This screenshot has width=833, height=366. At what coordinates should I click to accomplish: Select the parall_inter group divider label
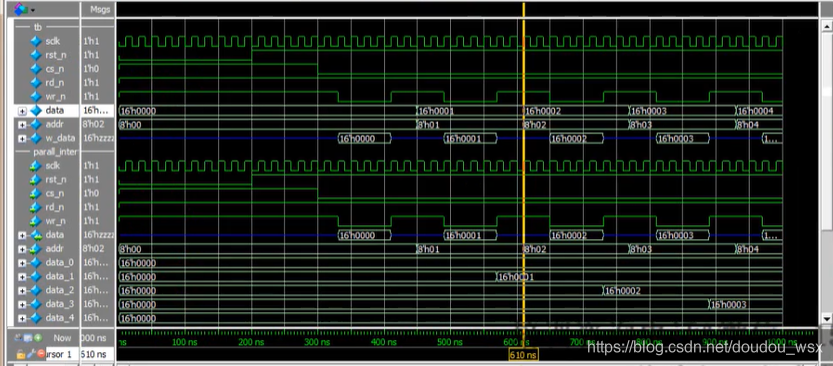pyautogui.click(x=55, y=151)
